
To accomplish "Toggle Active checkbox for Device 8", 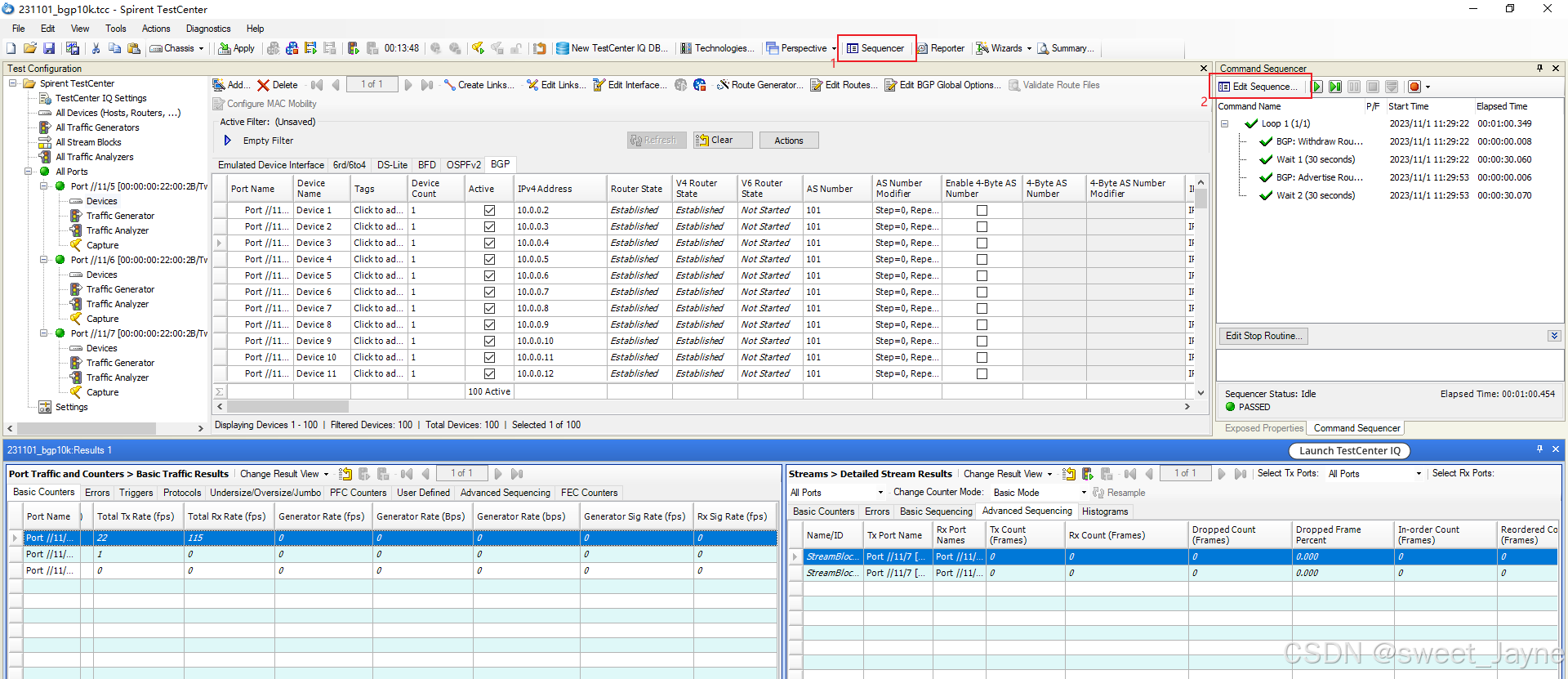I will pyautogui.click(x=489, y=324).
